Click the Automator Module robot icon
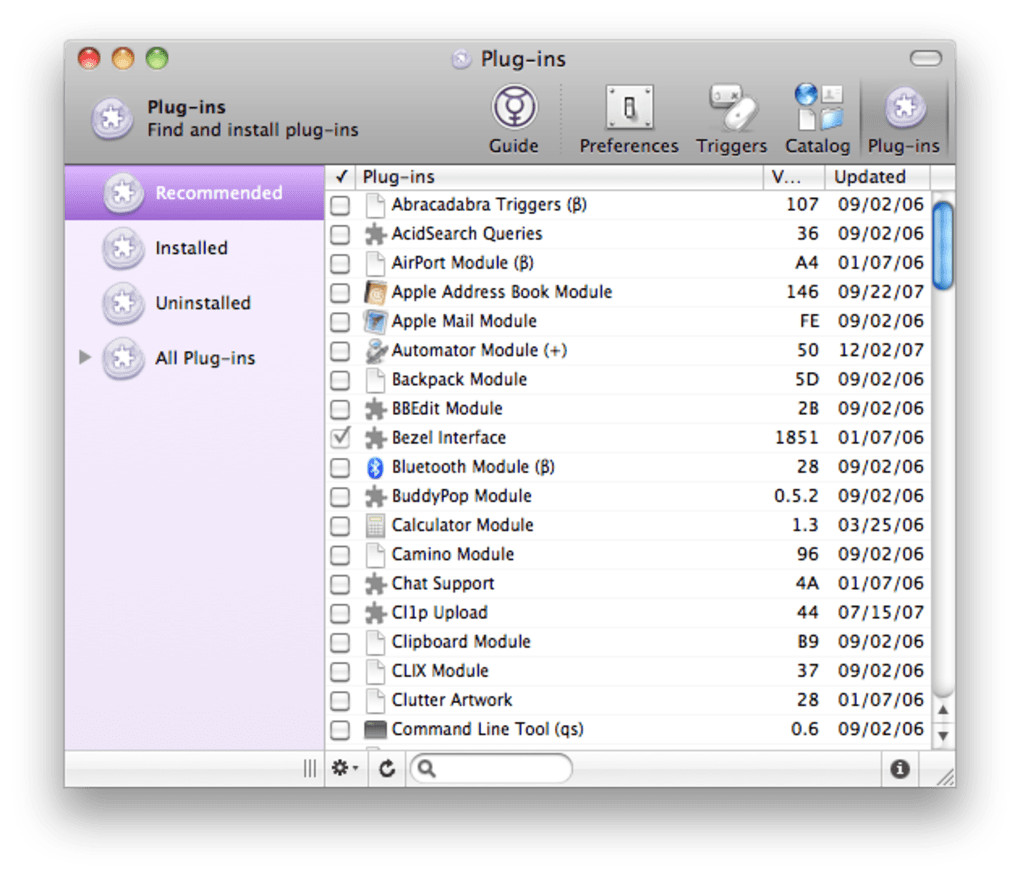Viewport: 1020px width, 876px height. coord(375,351)
